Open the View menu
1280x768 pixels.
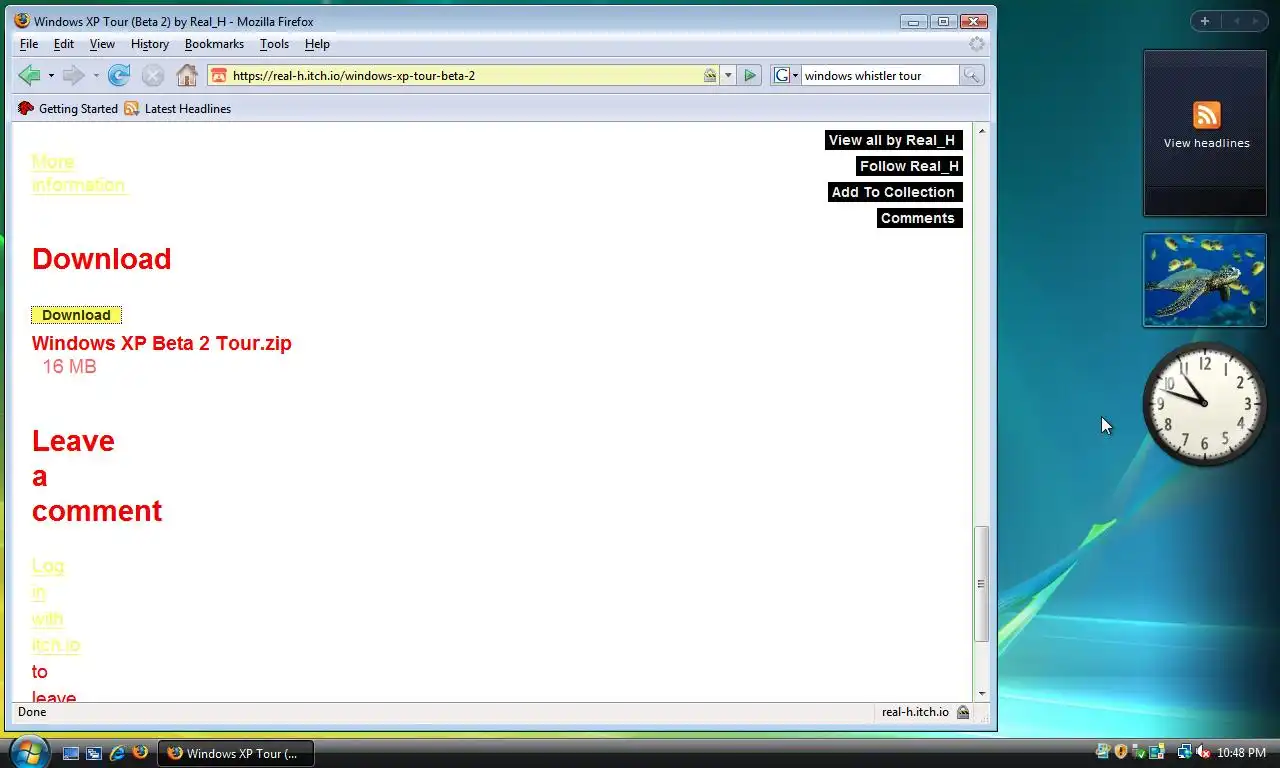click(x=102, y=44)
